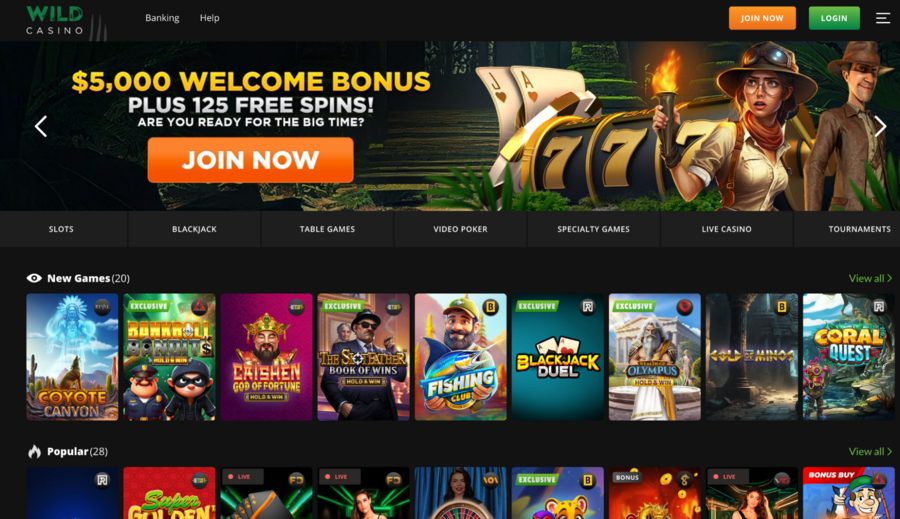
Task: Click provider badge on Fishing Club tile
Action: tap(490, 307)
